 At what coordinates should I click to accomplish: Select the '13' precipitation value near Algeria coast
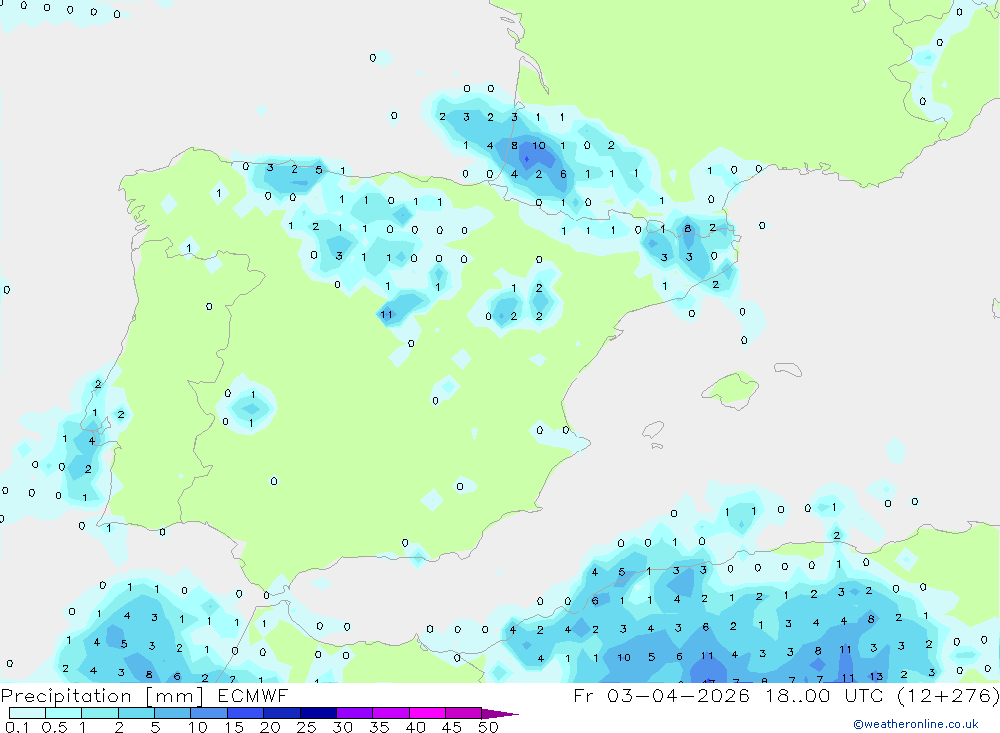click(x=876, y=676)
